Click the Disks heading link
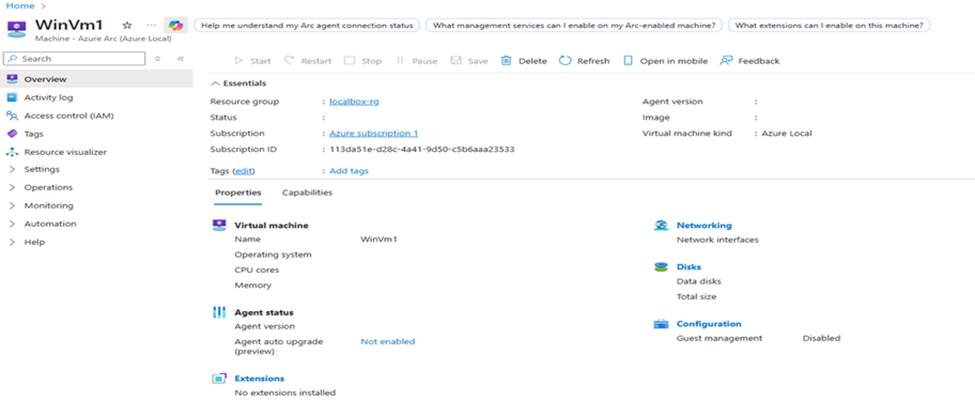Viewport: 975px width, 400px height. tap(688, 267)
